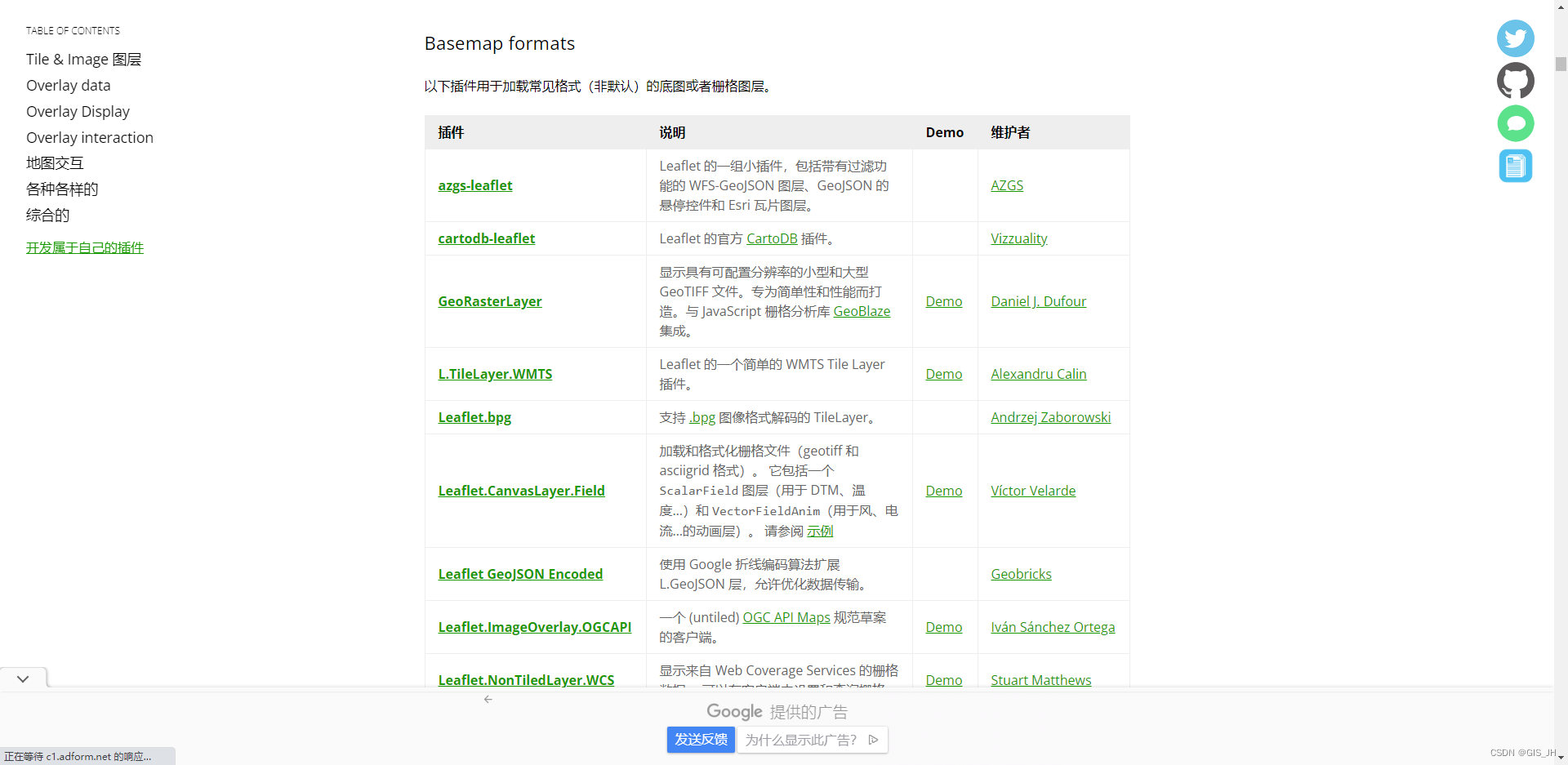
Task: Open Stuart Matthews maintainer link
Action: click(x=1041, y=680)
